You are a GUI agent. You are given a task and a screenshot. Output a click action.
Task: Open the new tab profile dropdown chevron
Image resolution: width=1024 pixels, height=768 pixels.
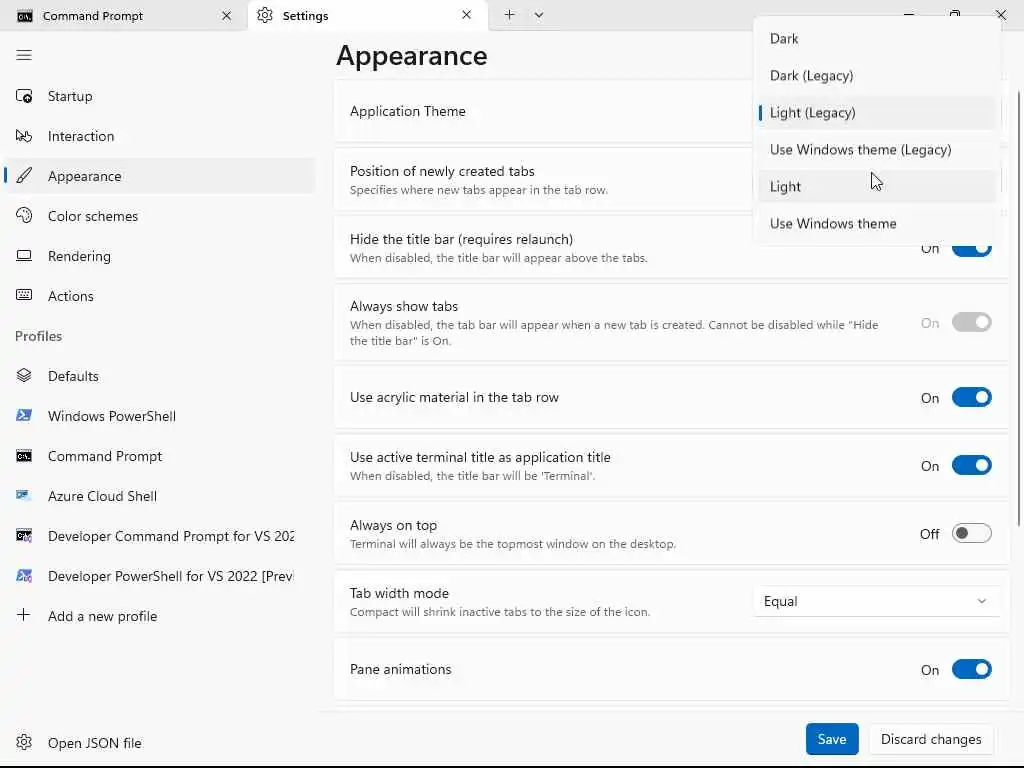(539, 14)
